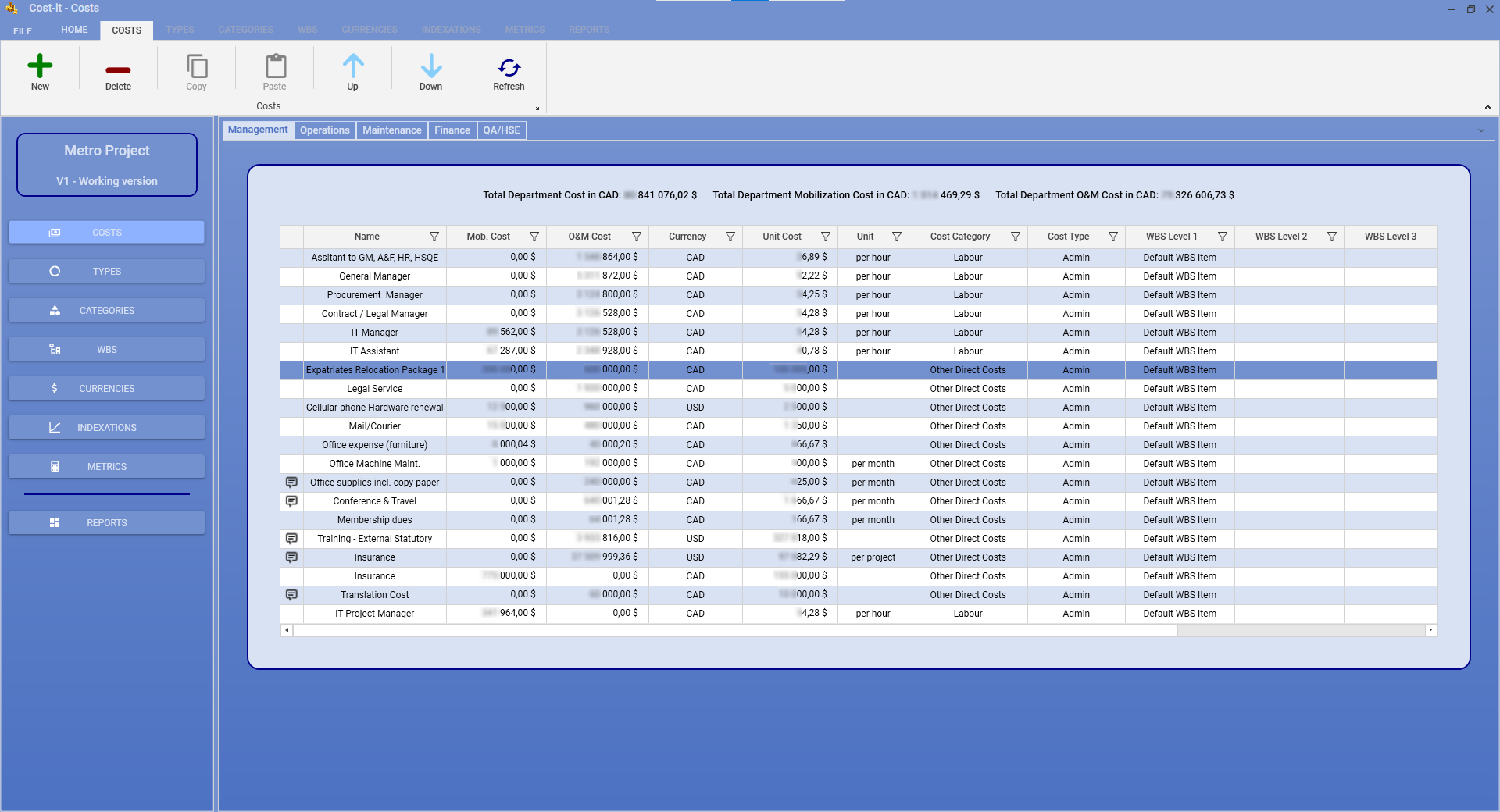
Task: Switch to the QA/HSE department tab
Action: (502, 130)
